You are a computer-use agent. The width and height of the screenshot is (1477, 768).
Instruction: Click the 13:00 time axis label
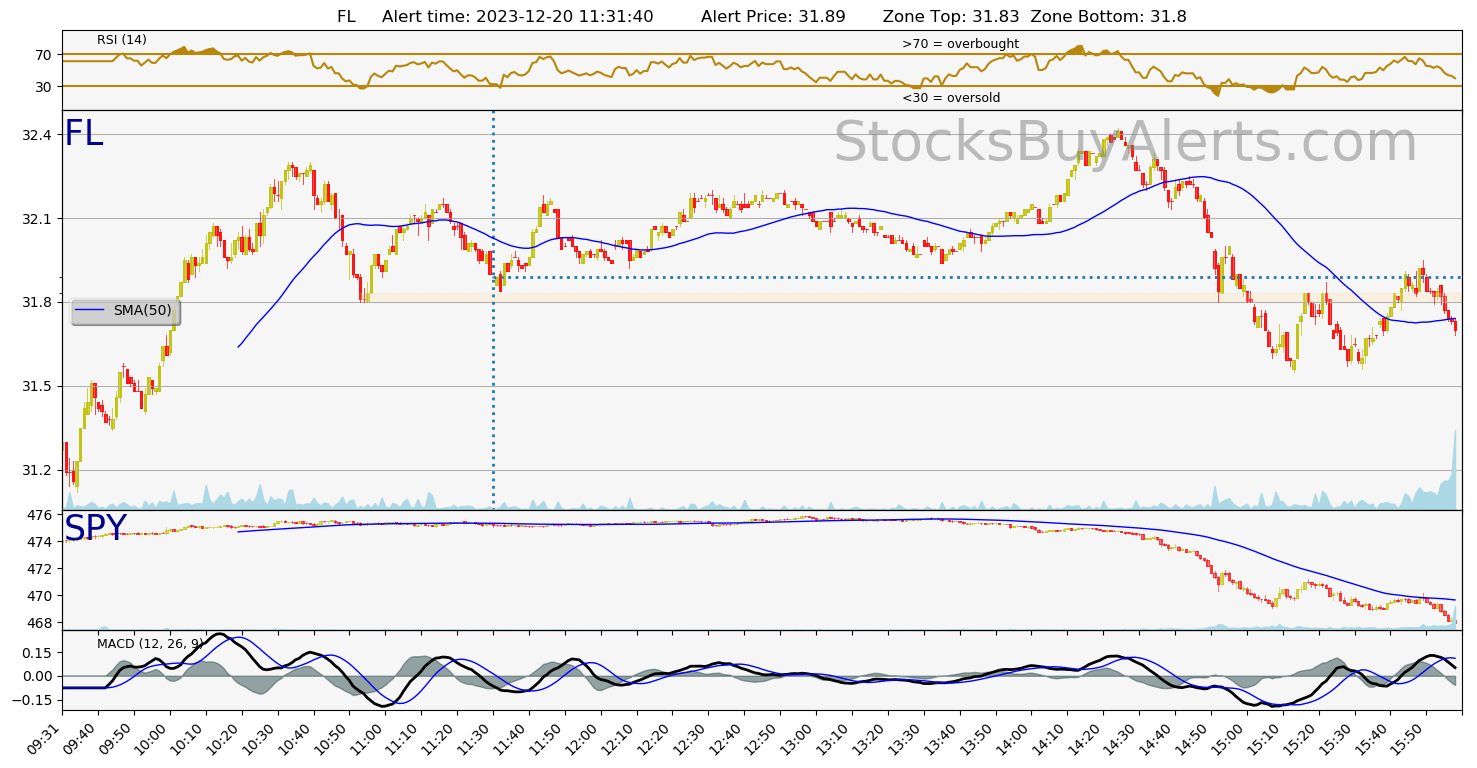[x=801, y=739]
